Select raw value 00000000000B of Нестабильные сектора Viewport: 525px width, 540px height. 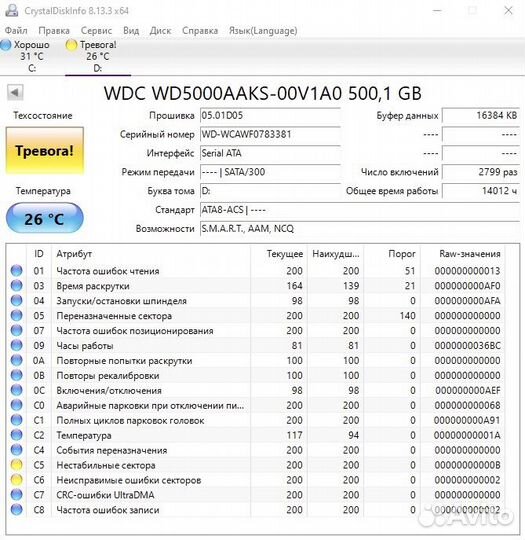click(467, 465)
